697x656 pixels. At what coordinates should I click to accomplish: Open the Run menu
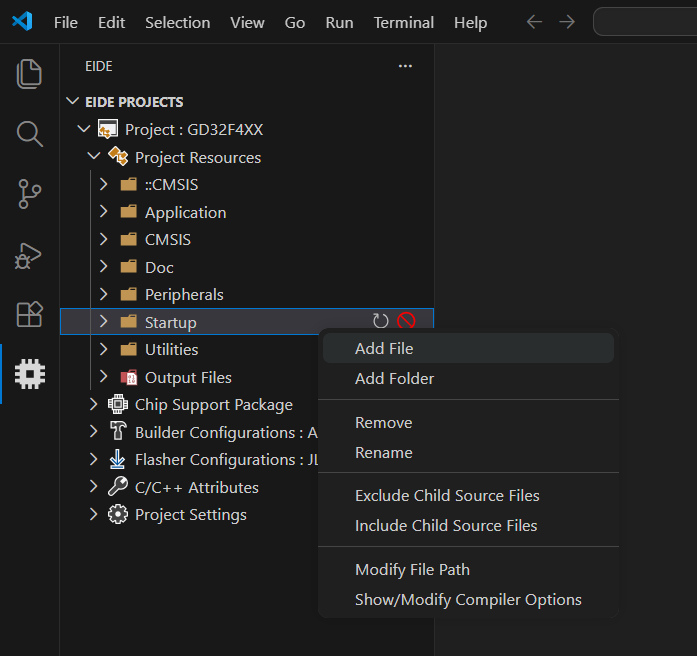pos(339,22)
